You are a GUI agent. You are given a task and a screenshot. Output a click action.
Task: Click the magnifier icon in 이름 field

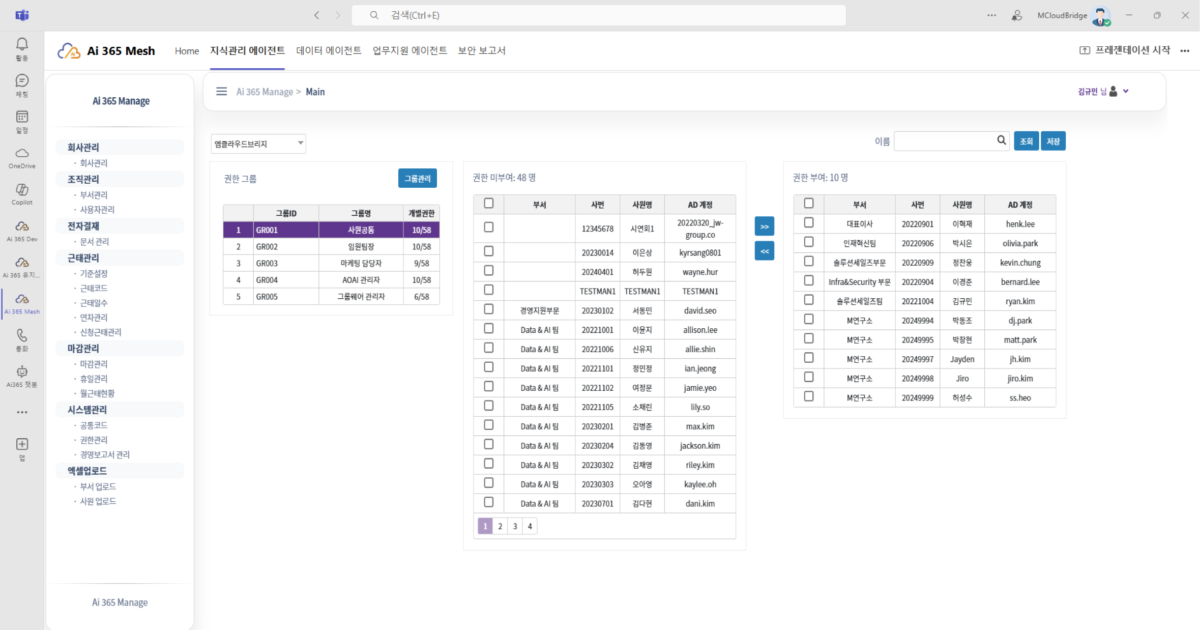tap(1001, 141)
